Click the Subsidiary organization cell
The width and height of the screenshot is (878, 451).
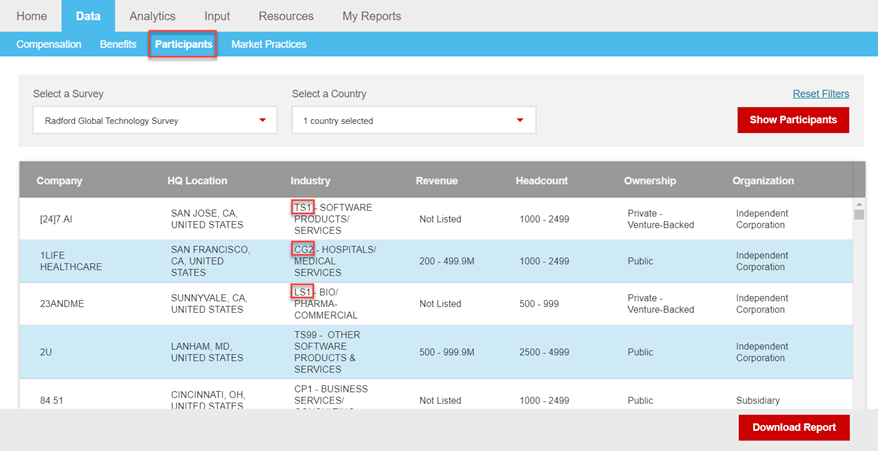[758, 401]
